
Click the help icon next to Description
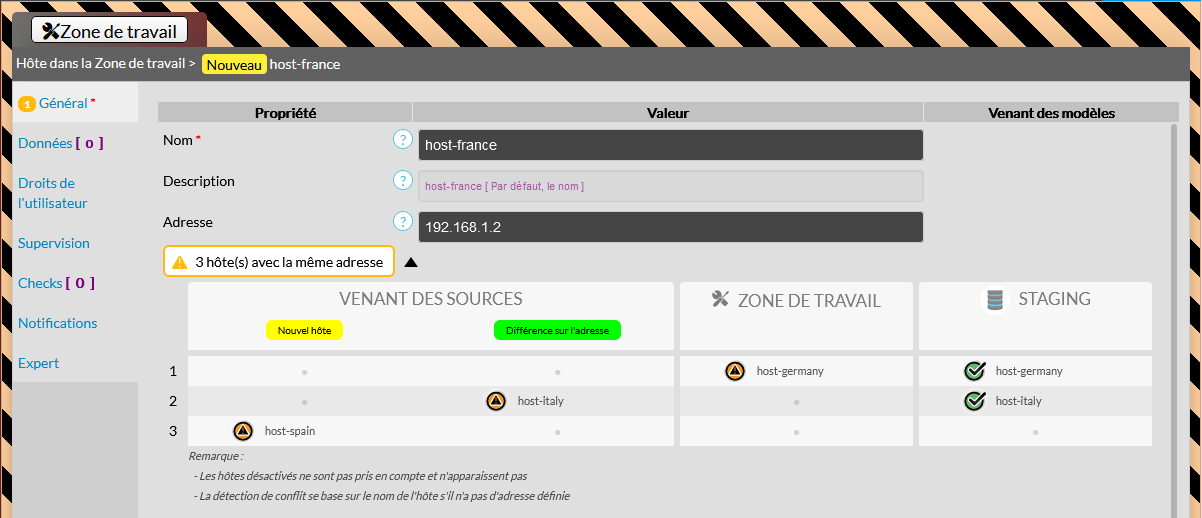[403, 181]
